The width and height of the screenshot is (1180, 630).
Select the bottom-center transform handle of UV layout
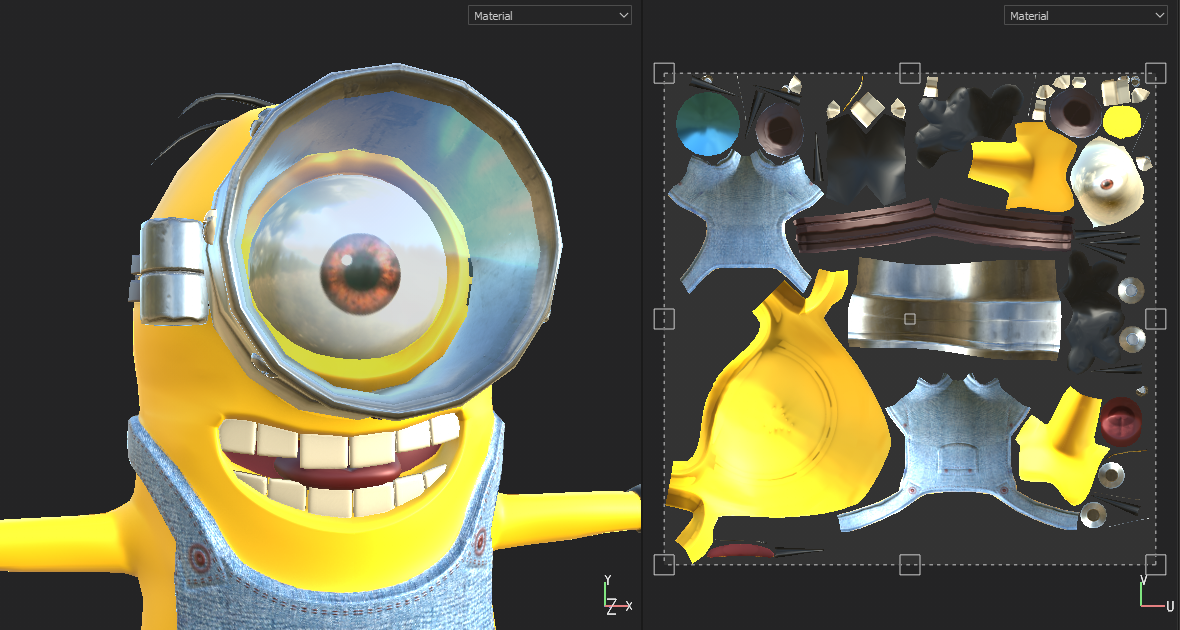click(910, 564)
